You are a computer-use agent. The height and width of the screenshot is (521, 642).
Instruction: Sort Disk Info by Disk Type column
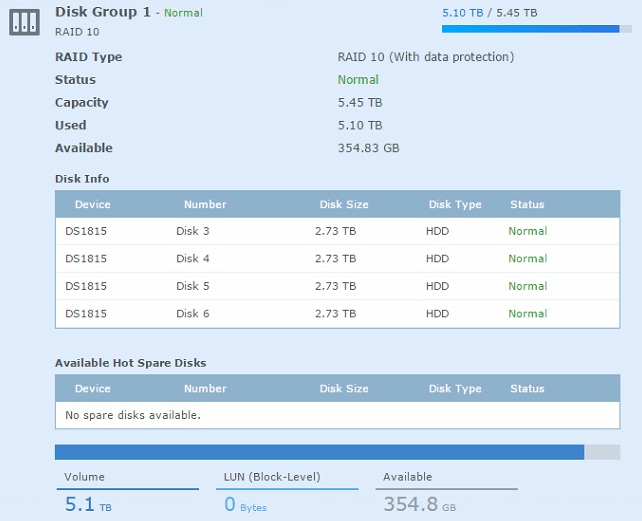pos(455,204)
